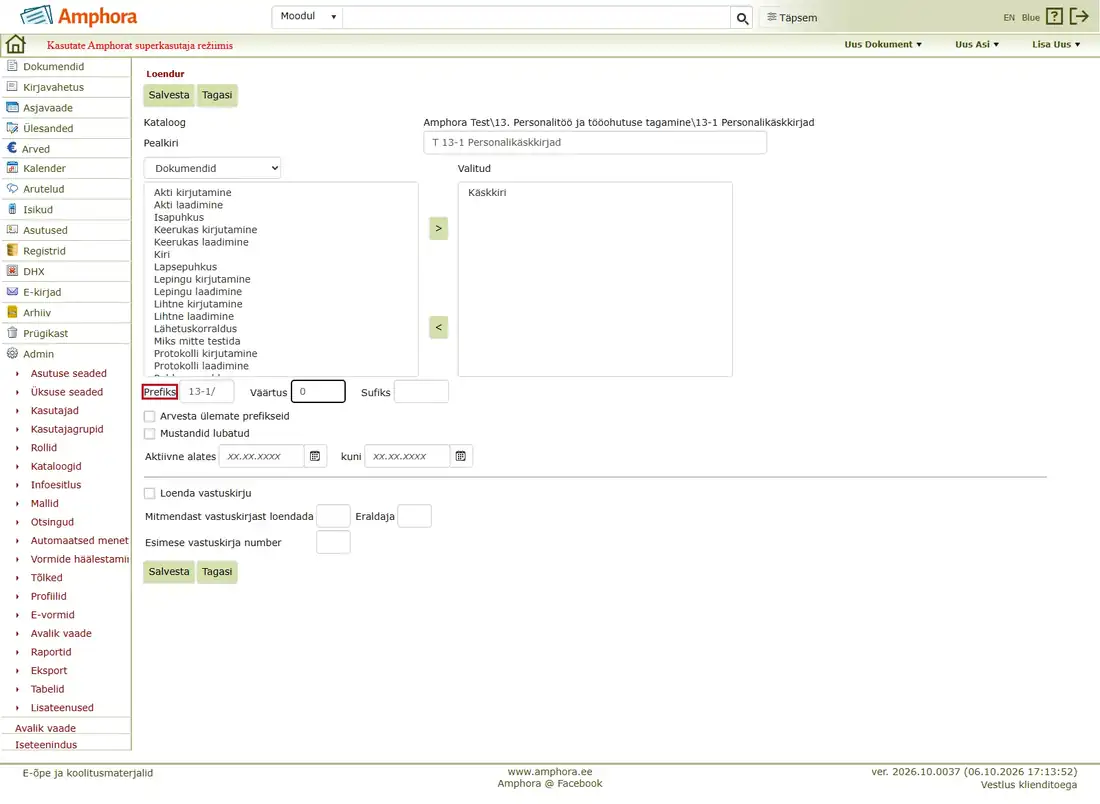Open the Dokumendid sidebar icon

(x=12, y=66)
